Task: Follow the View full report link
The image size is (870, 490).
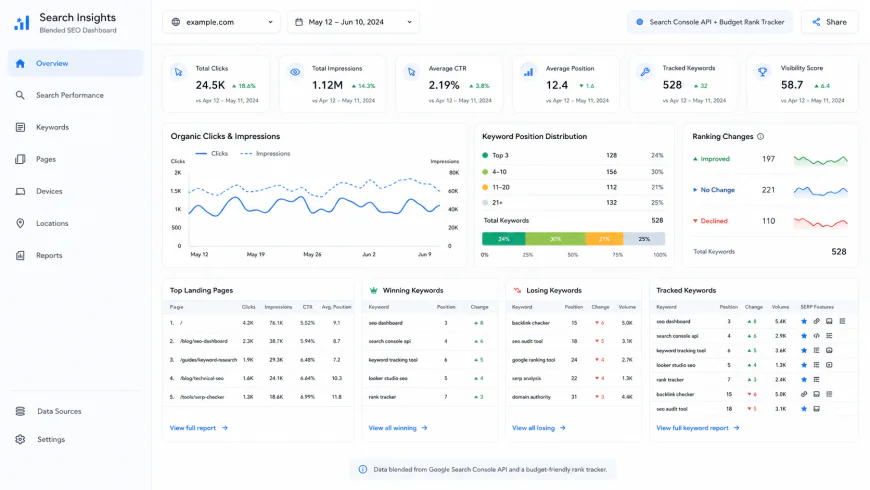Action: (199, 428)
